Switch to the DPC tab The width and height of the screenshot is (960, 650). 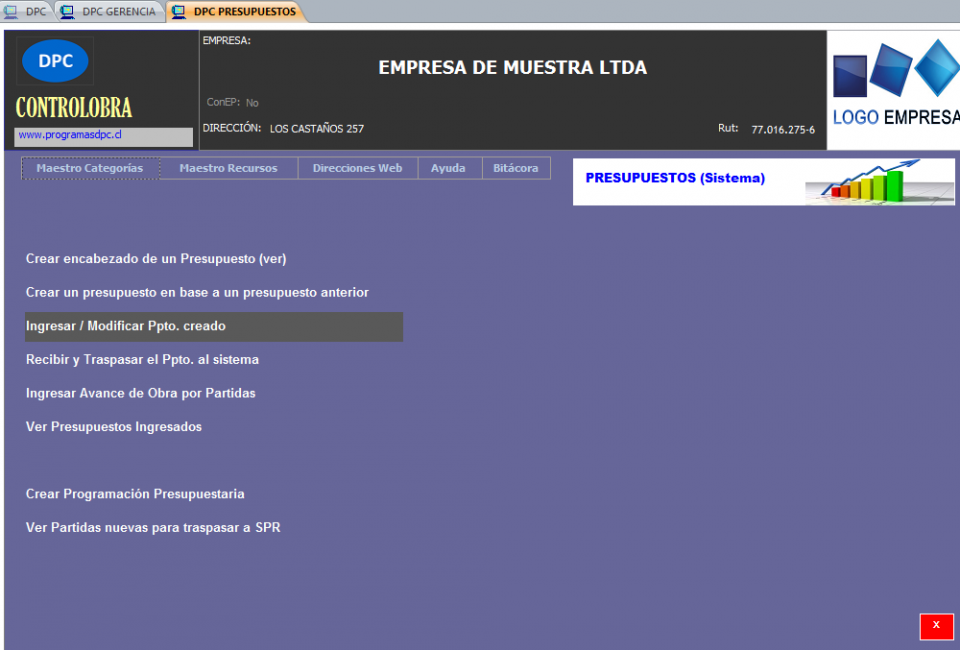point(27,12)
